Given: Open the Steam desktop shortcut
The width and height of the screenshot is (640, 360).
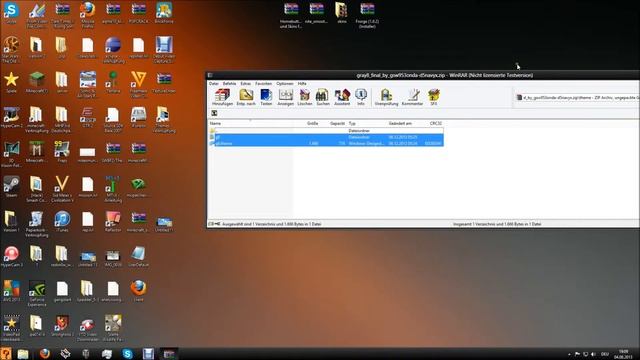Looking at the screenshot, I should [x=11, y=187].
